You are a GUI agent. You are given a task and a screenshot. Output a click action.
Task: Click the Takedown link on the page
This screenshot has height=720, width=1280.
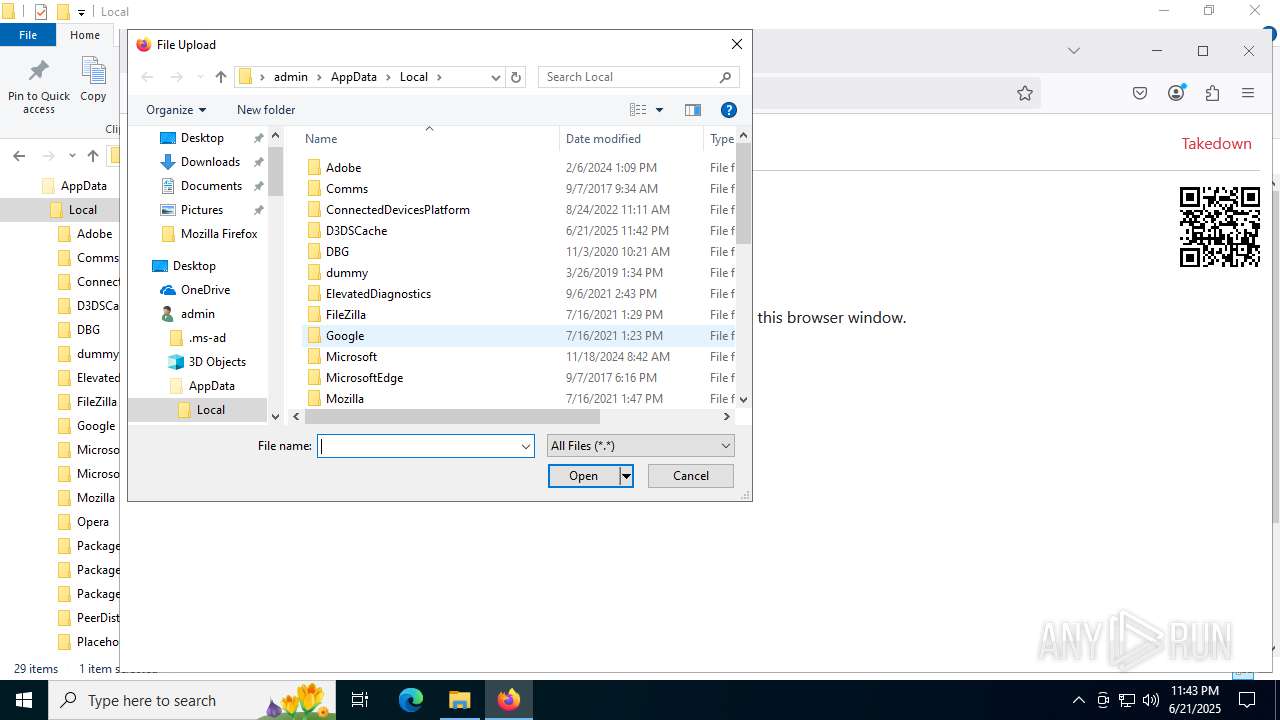pyautogui.click(x=1216, y=144)
